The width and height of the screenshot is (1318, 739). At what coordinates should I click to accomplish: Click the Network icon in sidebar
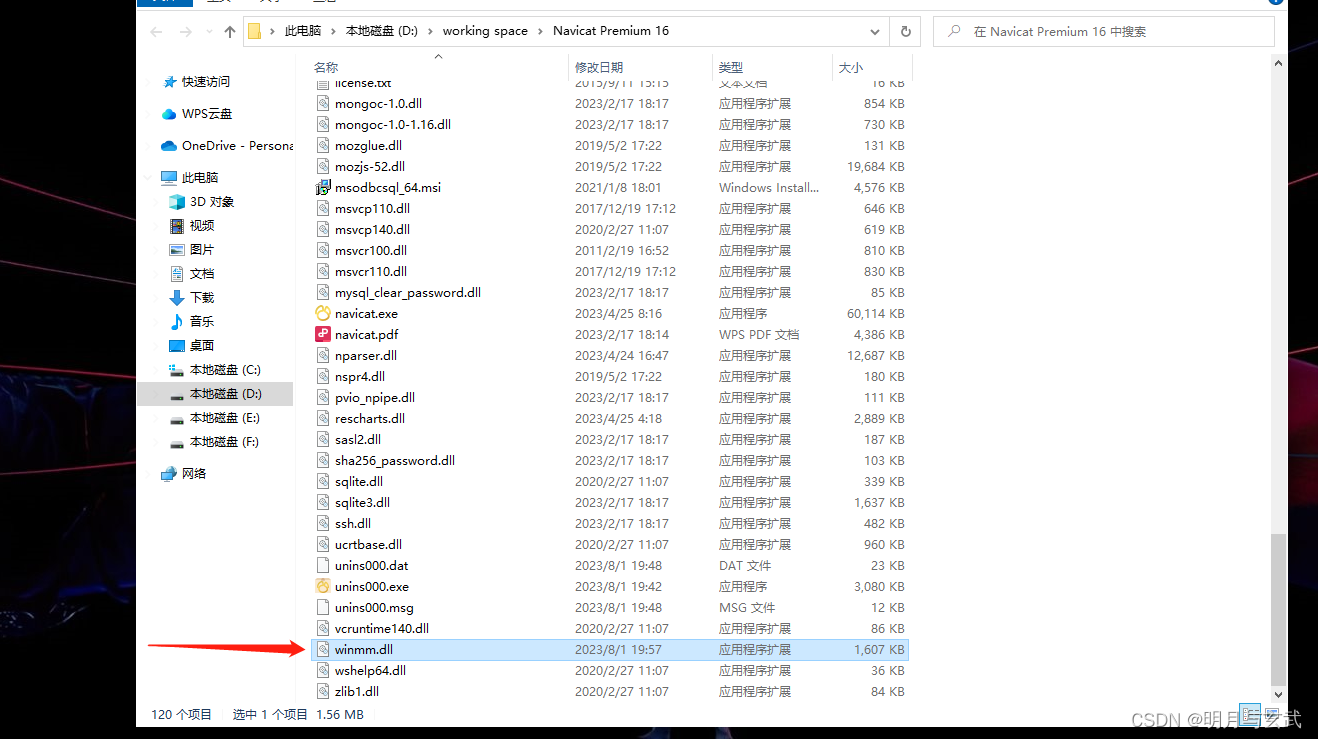(169, 474)
